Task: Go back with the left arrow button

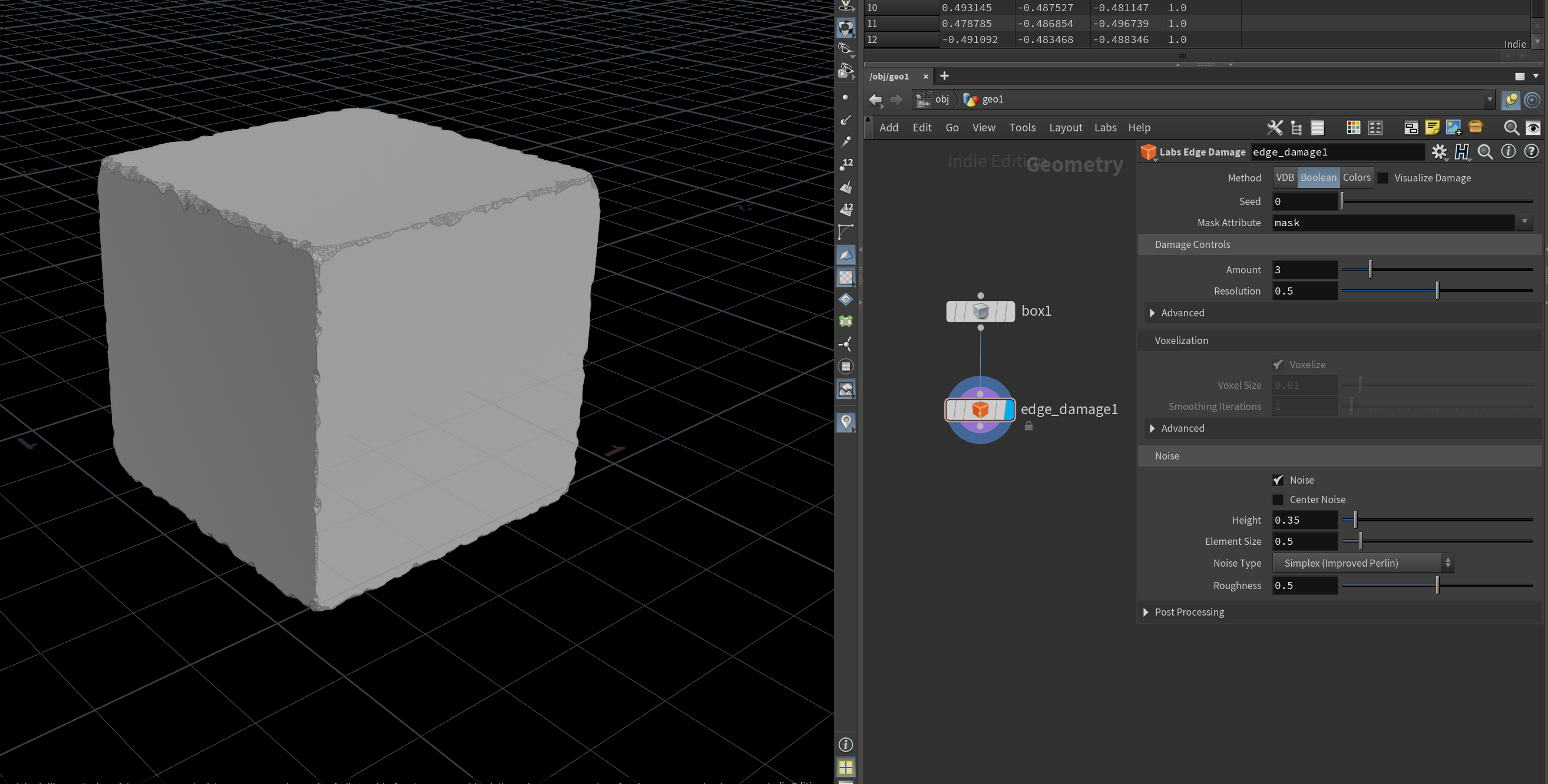Action: coord(875,100)
